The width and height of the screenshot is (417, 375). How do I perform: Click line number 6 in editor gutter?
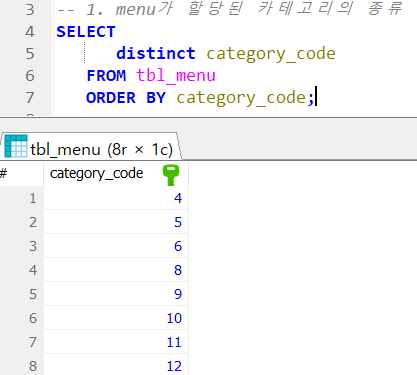point(30,76)
